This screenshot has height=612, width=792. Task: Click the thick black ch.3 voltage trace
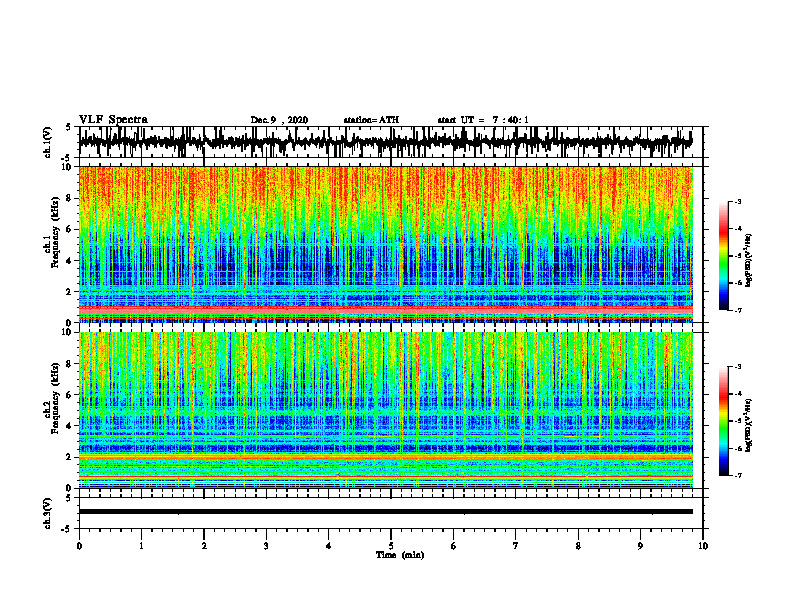click(x=385, y=512)
